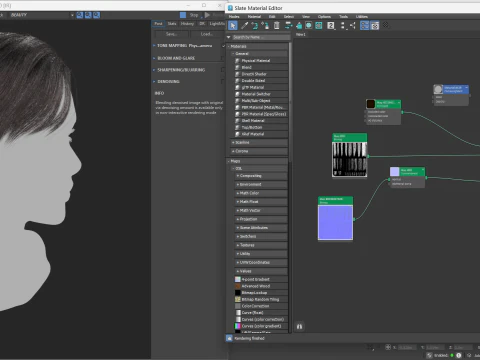Toggle Show Shaded Material in Viewport icon

point(309,25)
